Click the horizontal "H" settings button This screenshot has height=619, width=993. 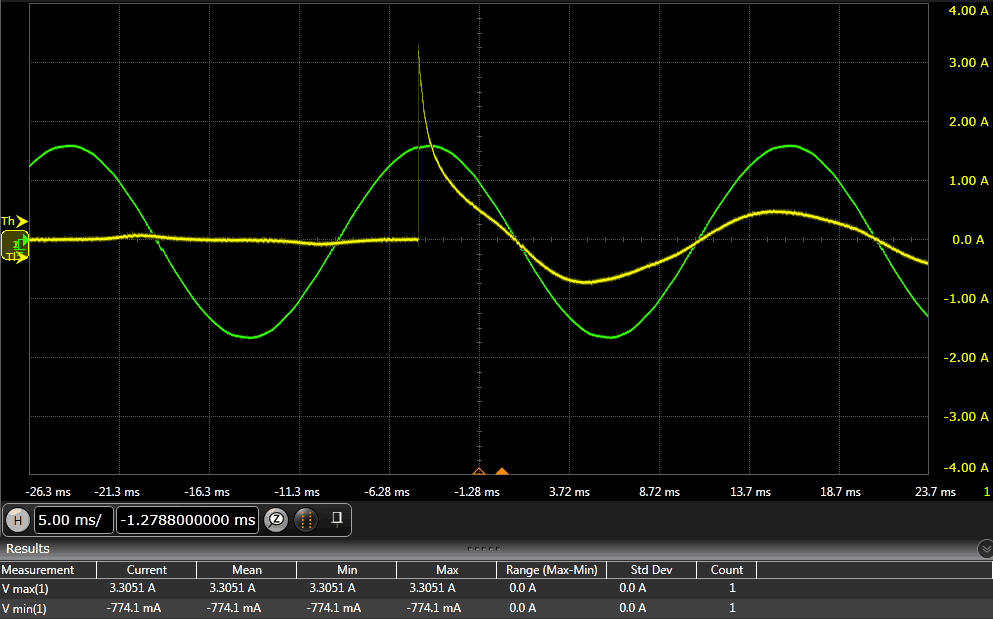pyautogui.click(x=17, y=520)
